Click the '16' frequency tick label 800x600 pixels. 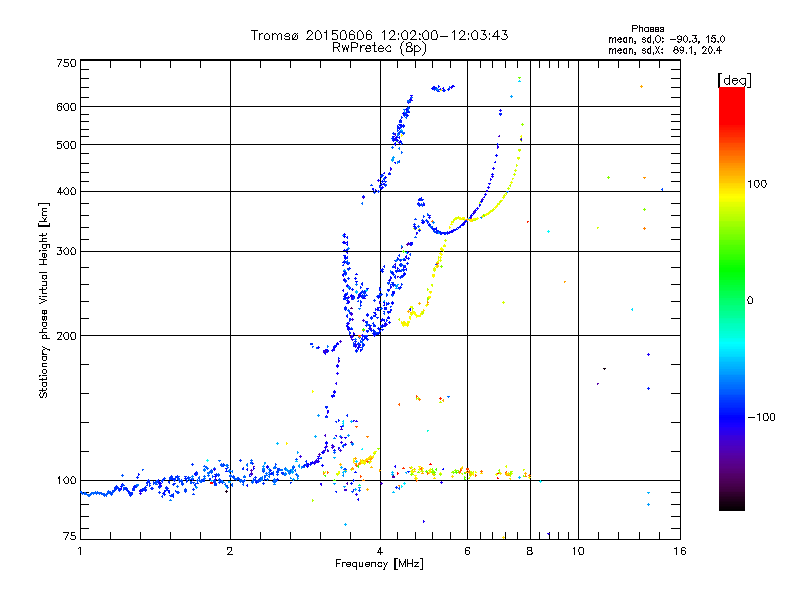[680, 551]
